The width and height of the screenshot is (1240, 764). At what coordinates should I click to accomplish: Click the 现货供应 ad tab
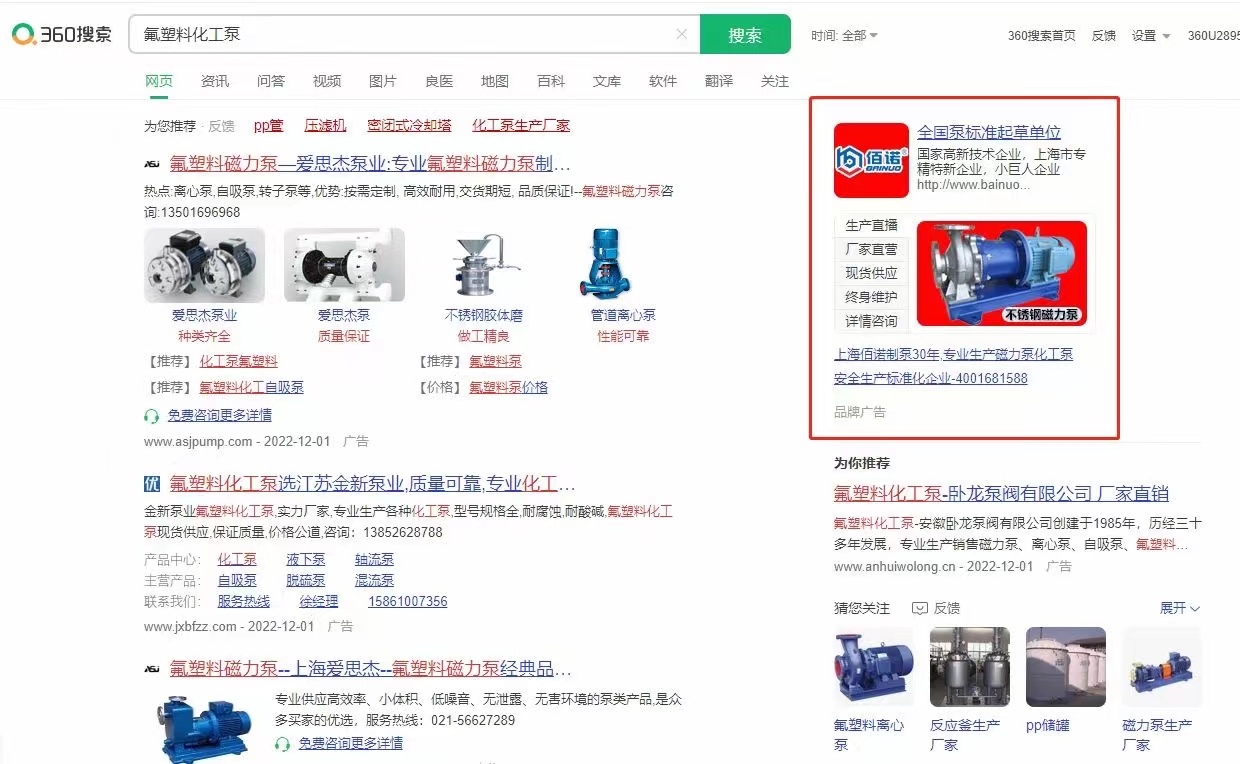871,273
